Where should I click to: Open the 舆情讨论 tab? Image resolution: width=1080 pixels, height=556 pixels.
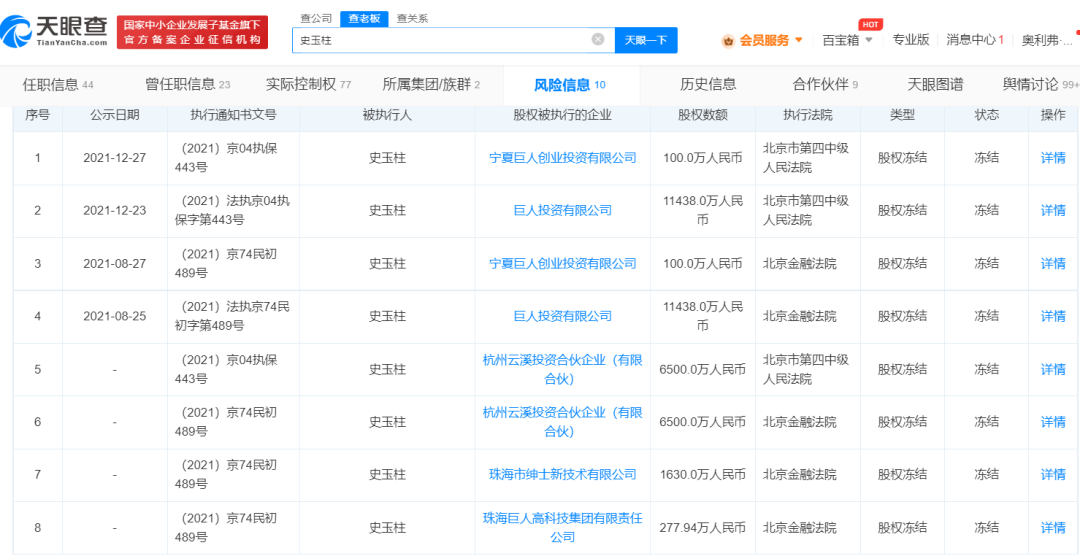[x=1041, y=85]
